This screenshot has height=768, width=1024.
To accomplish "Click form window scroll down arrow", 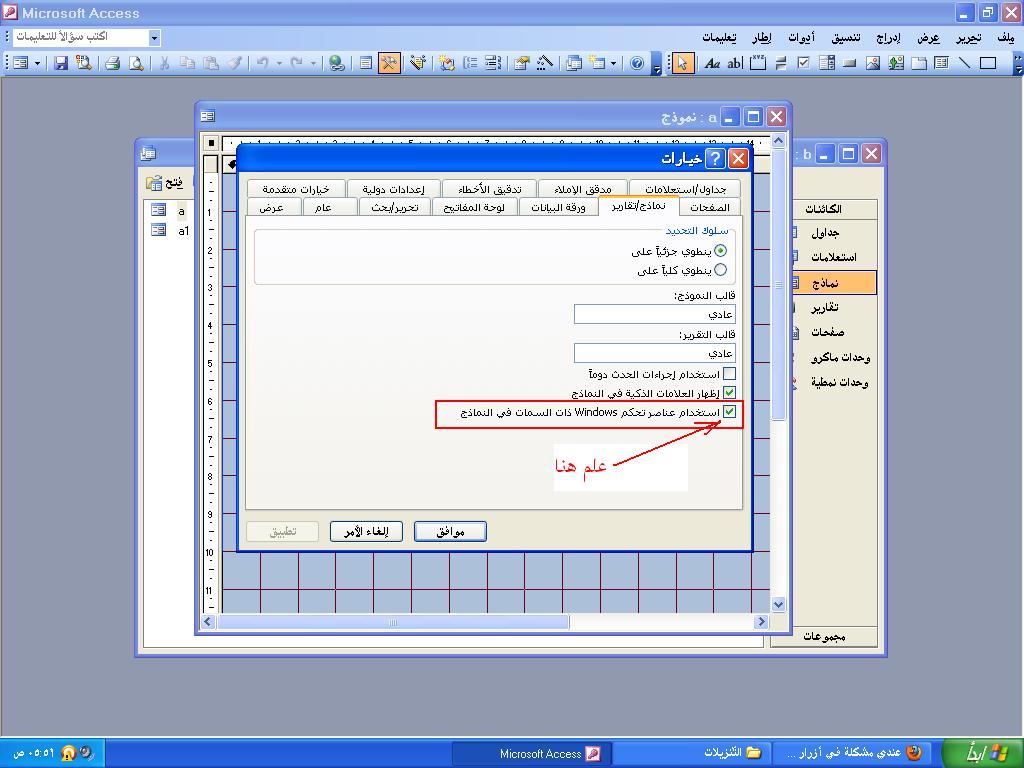I will point(778,604).
